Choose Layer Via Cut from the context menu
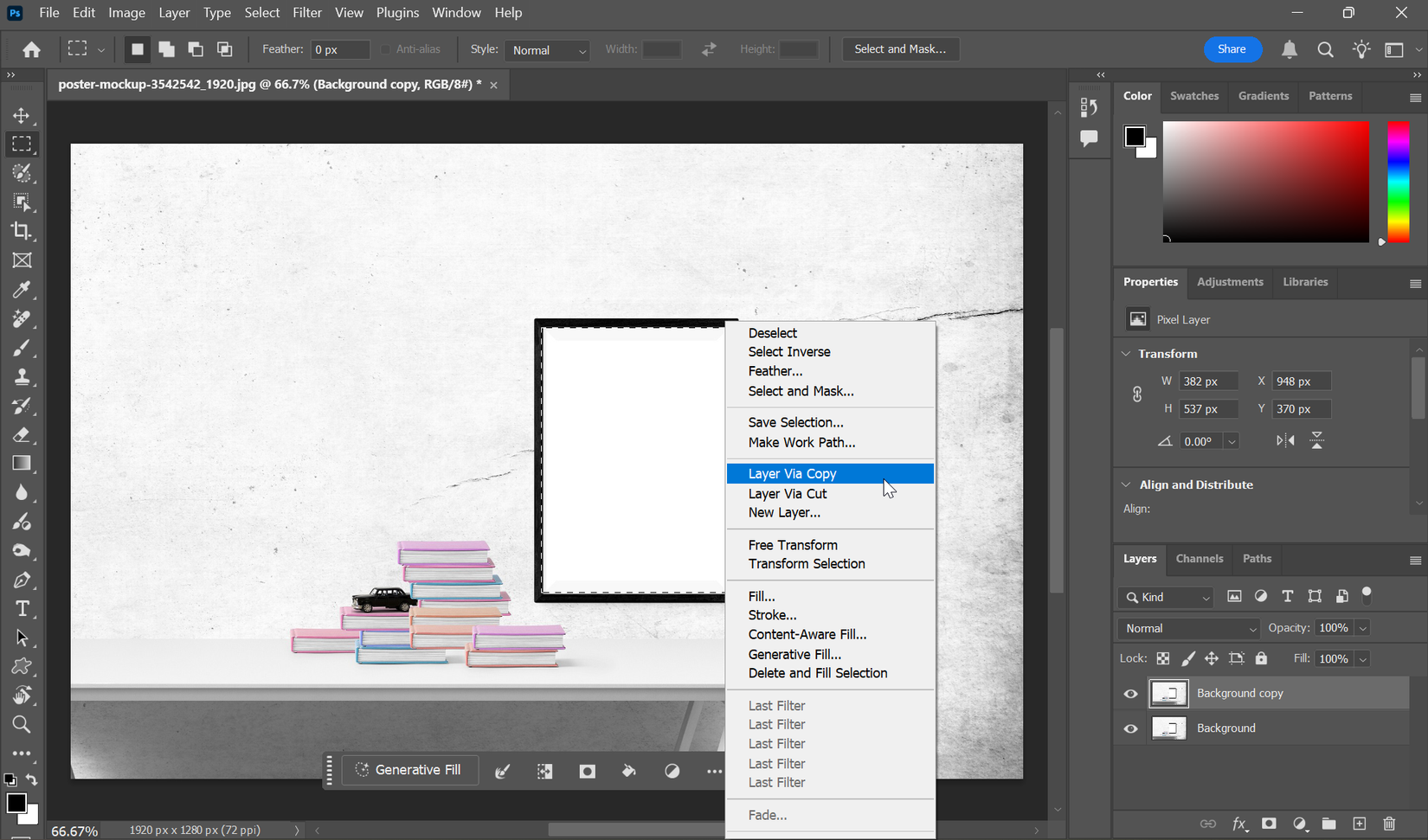This screenshot has width=1428, height=840. pyautogui.click(x=787, y=493)
